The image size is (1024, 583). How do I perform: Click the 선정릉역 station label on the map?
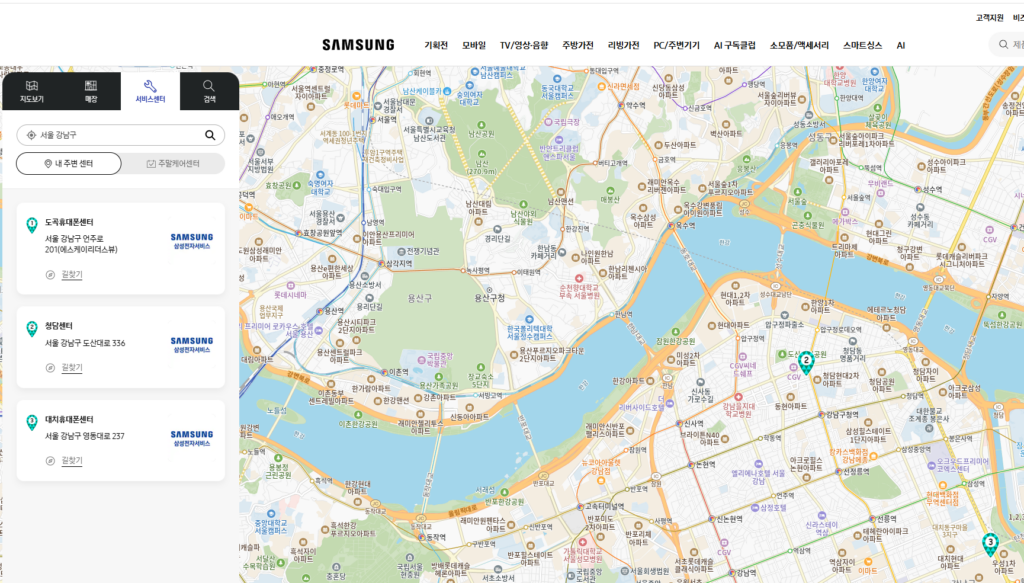856,471
